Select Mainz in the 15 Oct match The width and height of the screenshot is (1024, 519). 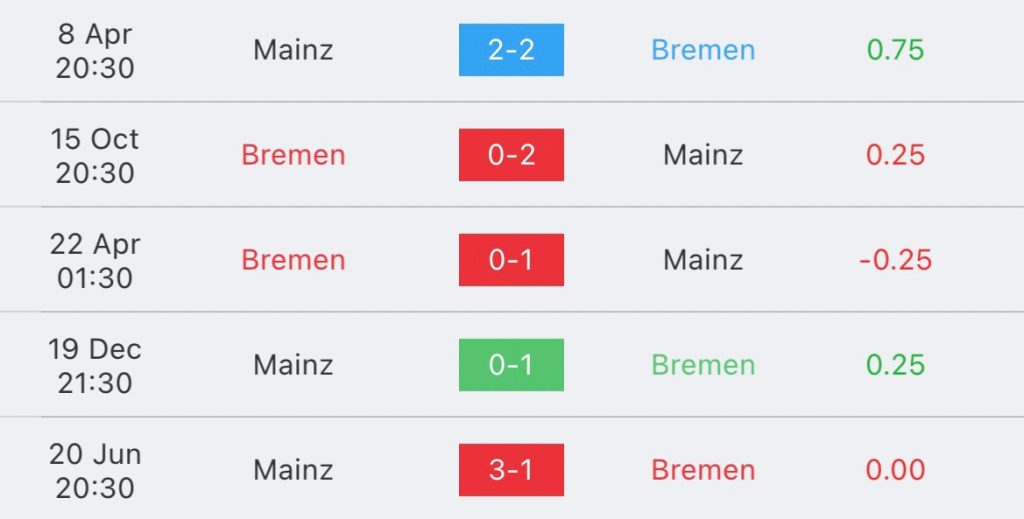[703, 155]
